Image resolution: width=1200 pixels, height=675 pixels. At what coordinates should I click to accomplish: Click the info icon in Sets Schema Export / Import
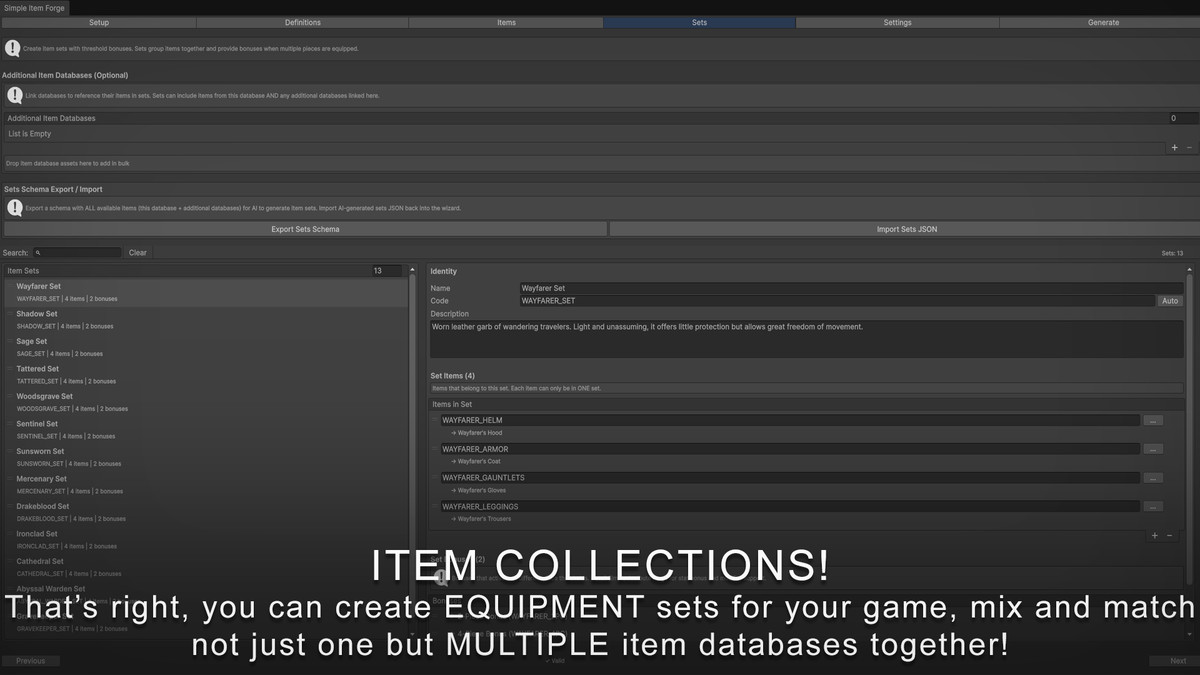(x=13, y=207)
